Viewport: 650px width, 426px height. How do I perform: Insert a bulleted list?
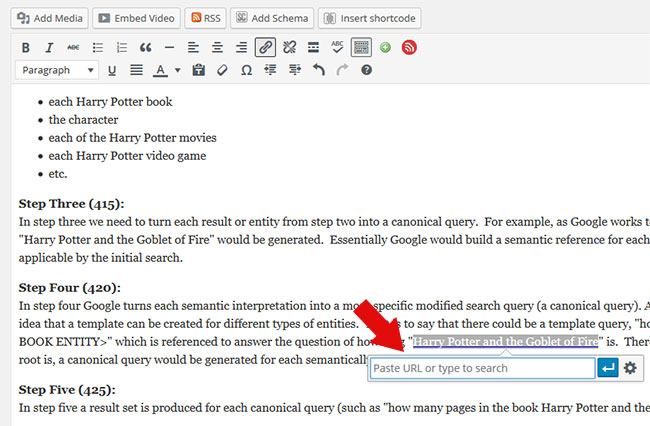point(97,48)
